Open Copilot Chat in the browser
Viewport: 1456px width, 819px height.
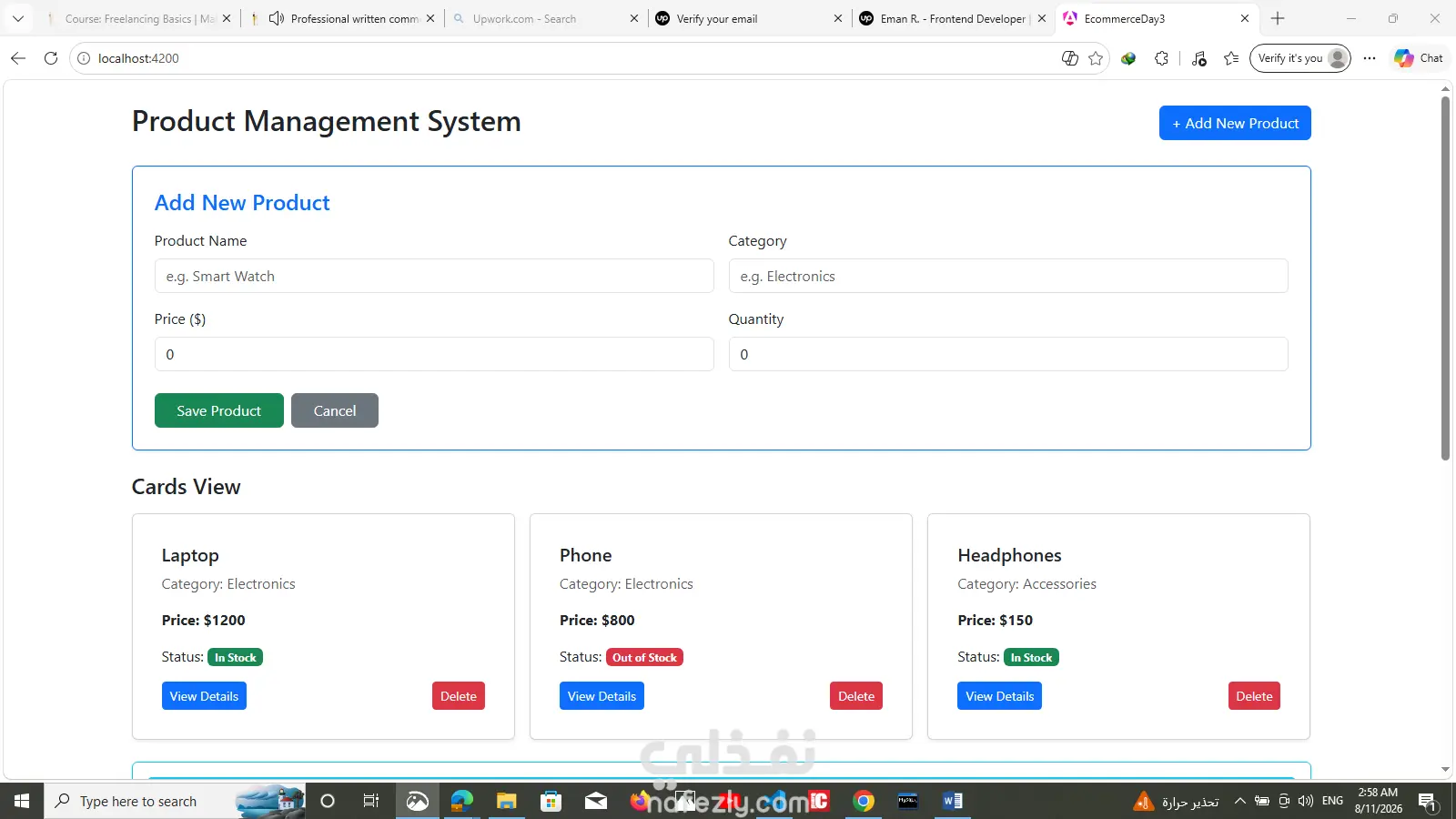[1419, 58]
